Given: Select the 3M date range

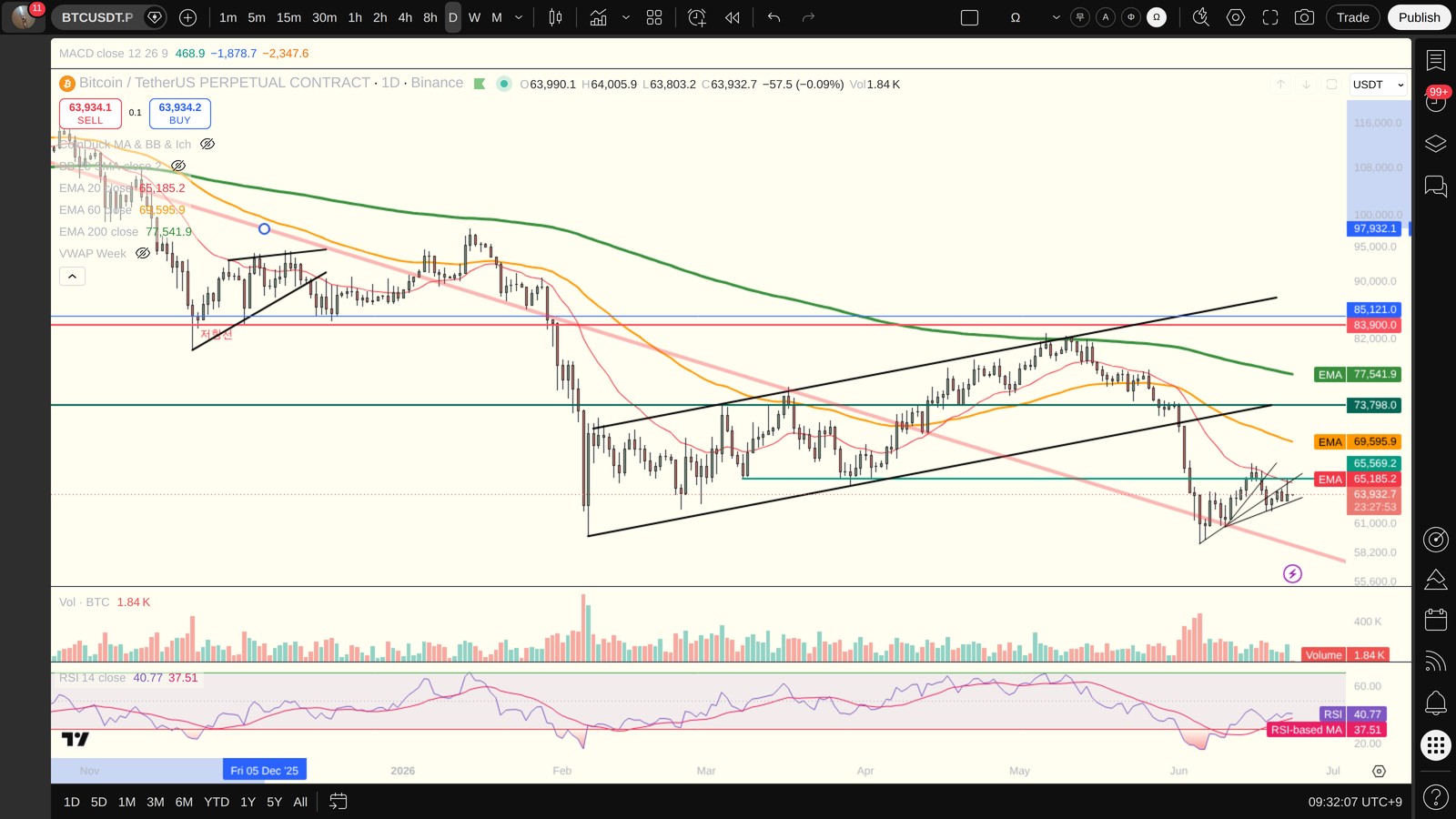Looking at the screenshot, I should [156, 802].
